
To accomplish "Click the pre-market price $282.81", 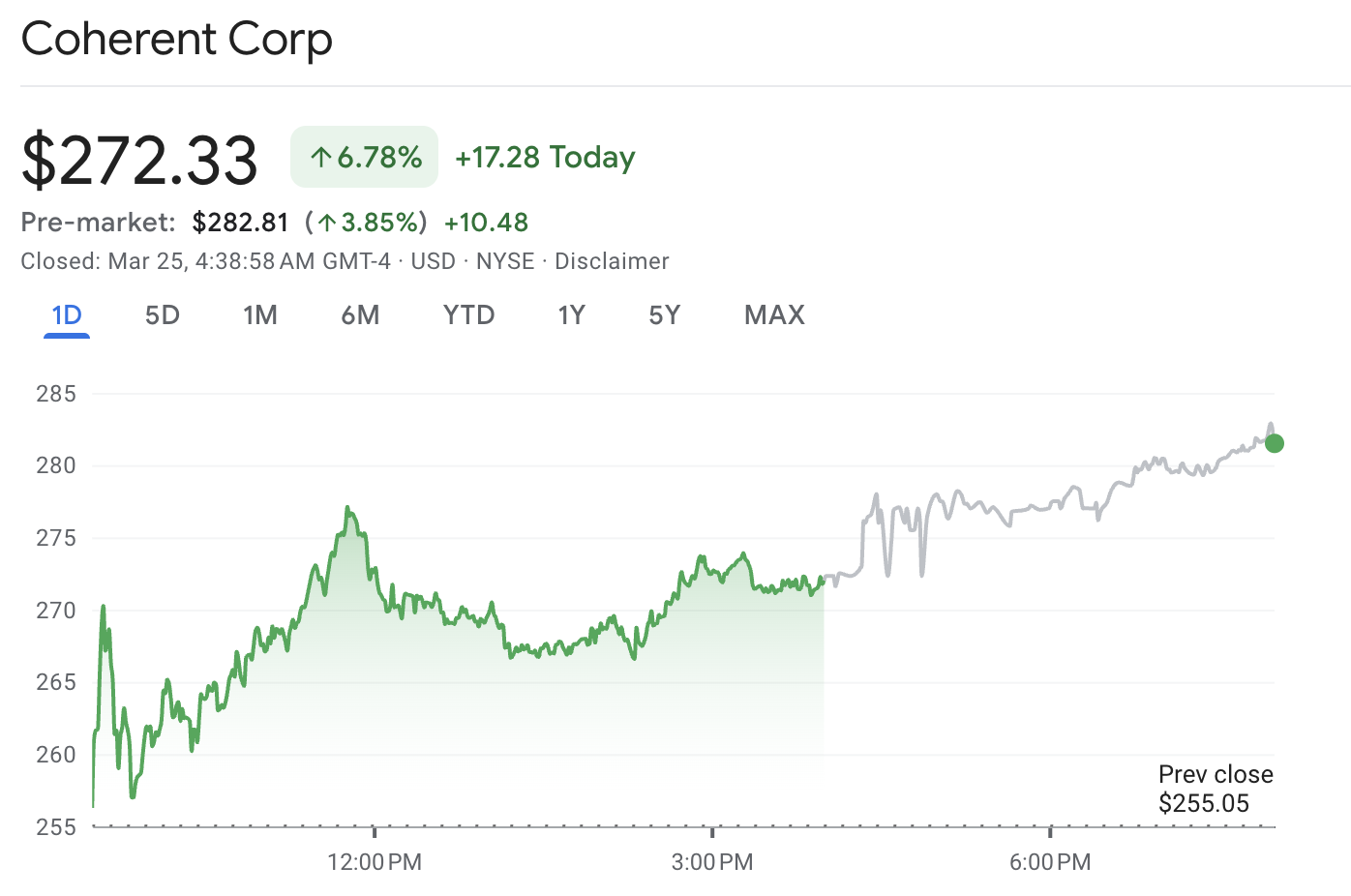I will [239, 222].
